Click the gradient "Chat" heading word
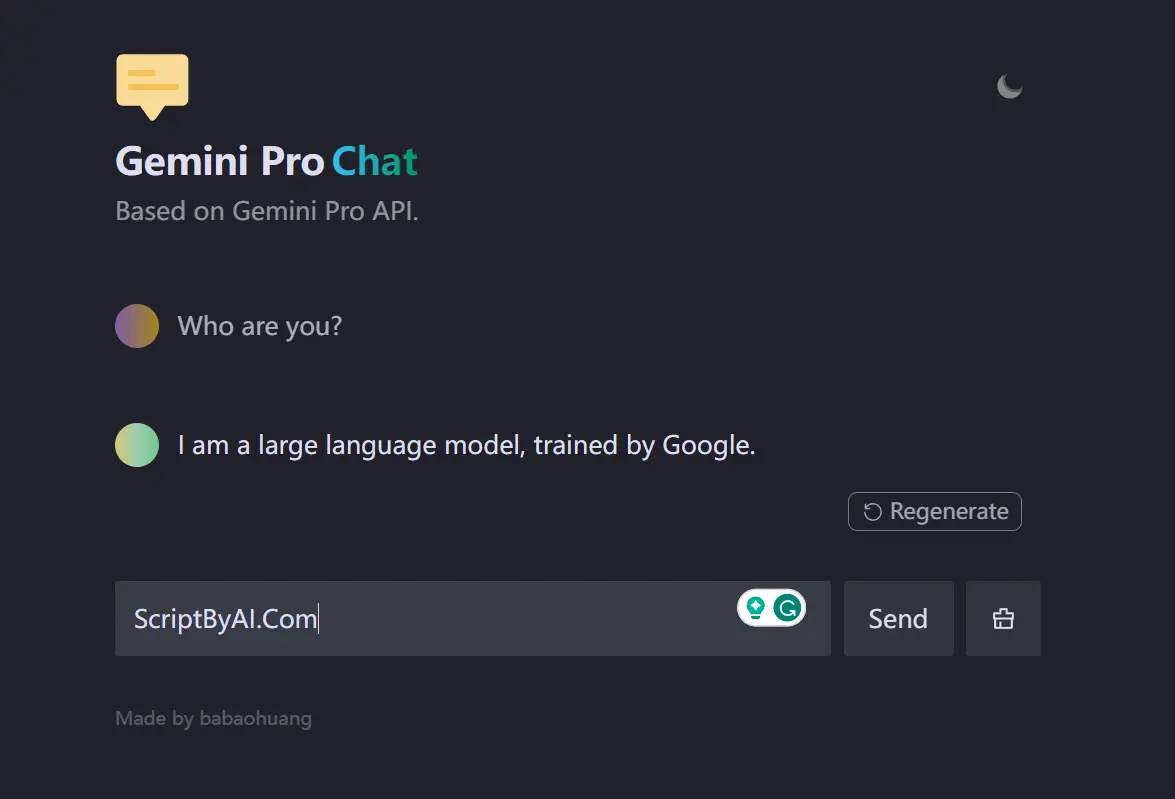Viewport: 1175px width, 799px height. click(374, 161)
